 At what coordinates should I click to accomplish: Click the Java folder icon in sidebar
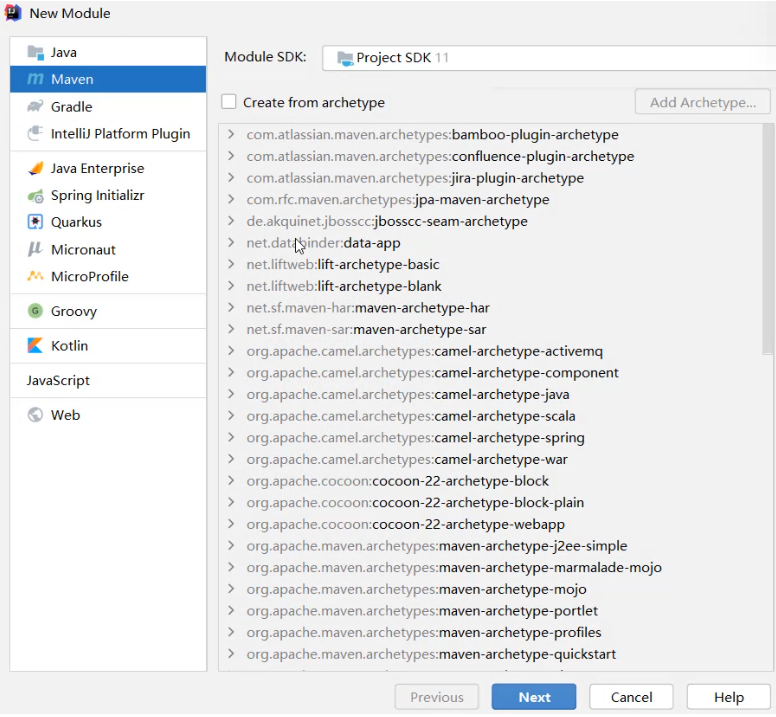(x=36, y=52)
